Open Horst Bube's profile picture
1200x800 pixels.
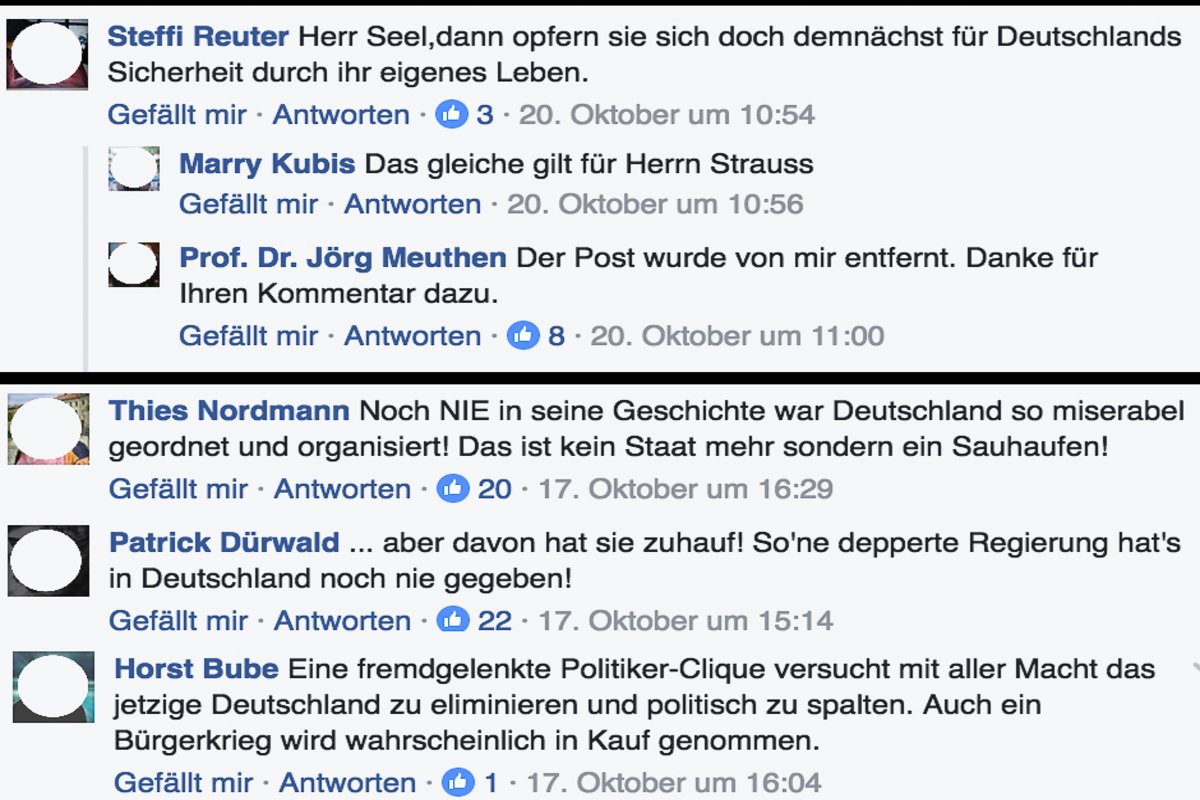54,686
